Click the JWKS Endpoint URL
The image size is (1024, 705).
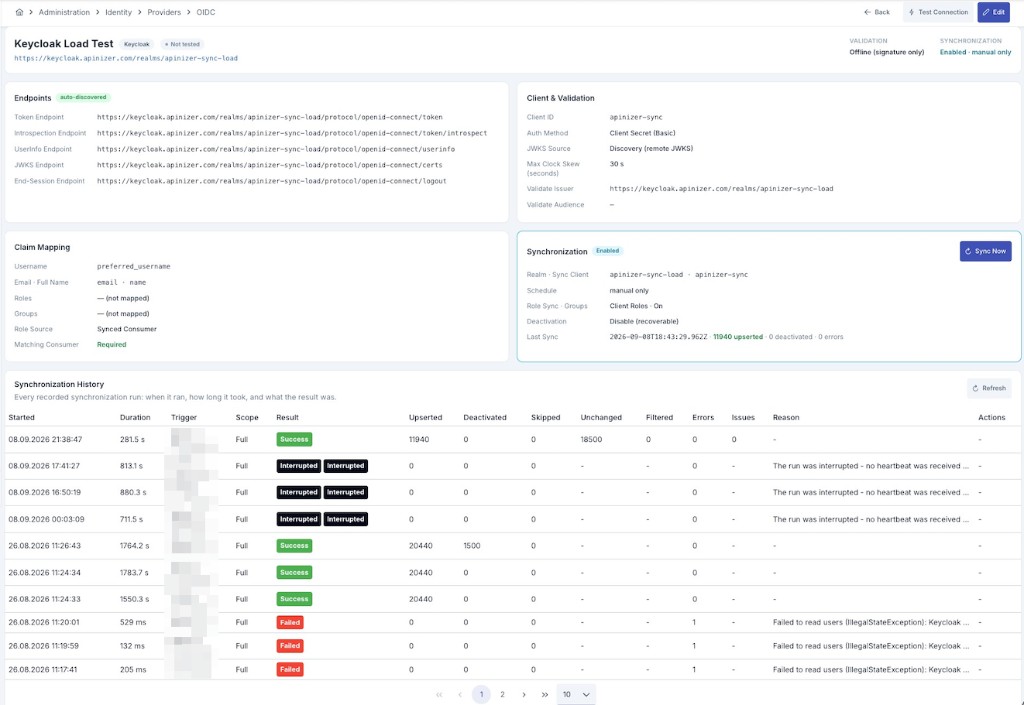(270, 165)
